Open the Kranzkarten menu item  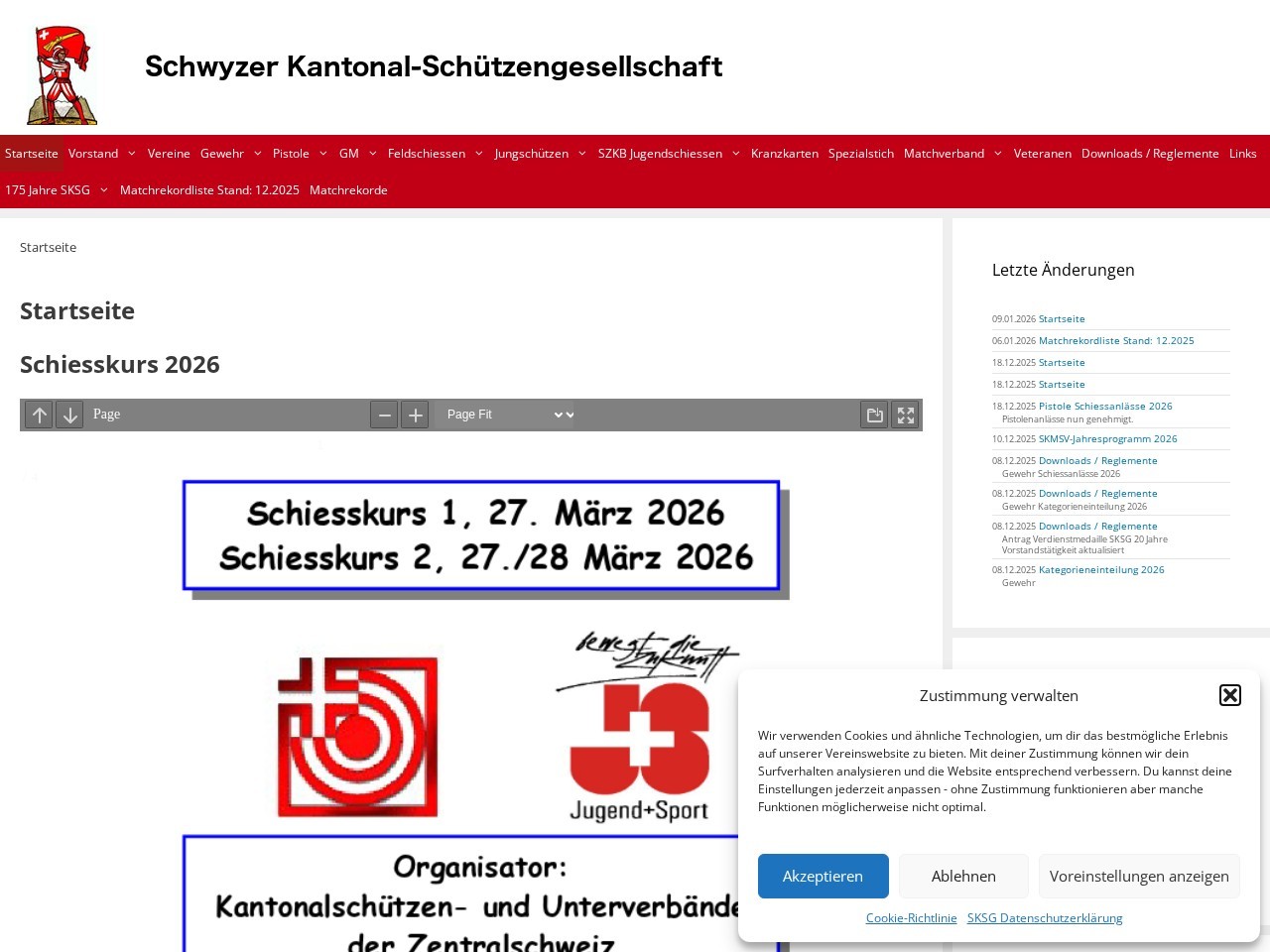pos(784,154)
